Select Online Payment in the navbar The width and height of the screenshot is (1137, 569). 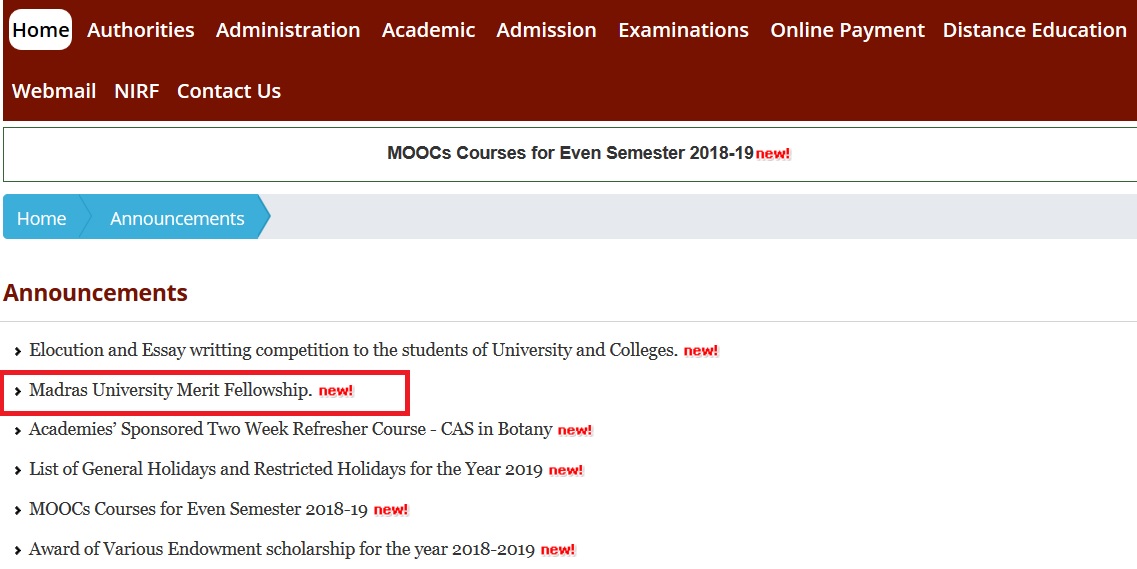(847, 30)
